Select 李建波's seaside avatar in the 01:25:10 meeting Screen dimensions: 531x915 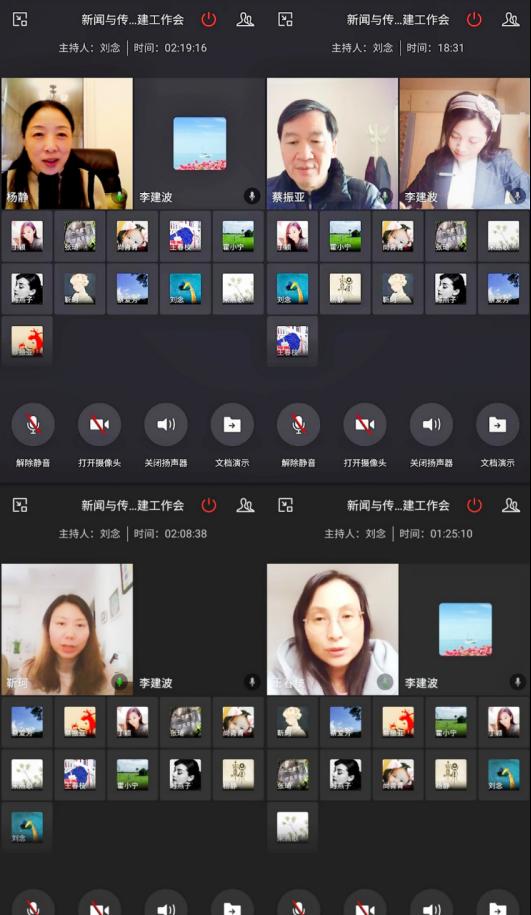465,630
